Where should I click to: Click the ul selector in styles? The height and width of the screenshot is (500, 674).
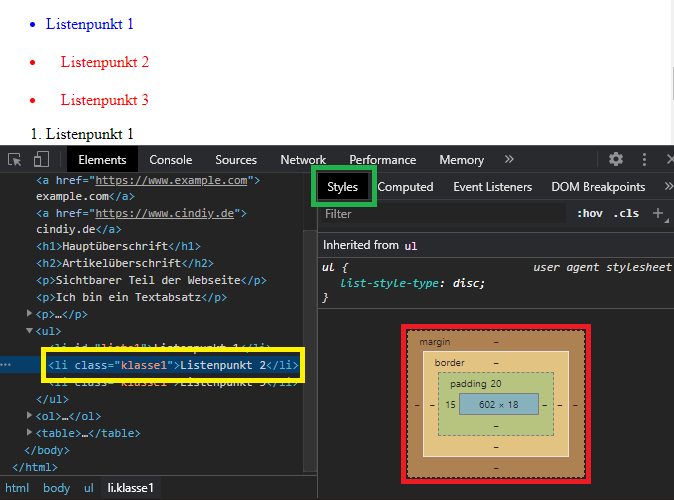[x=328, y=267]
